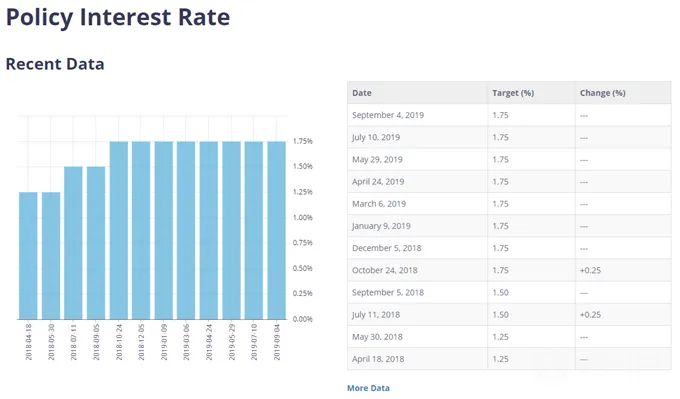Screen dimensions: 680x399
Task: Select the 2018-07-11 bar in chart
Action: tap(73, 243)
